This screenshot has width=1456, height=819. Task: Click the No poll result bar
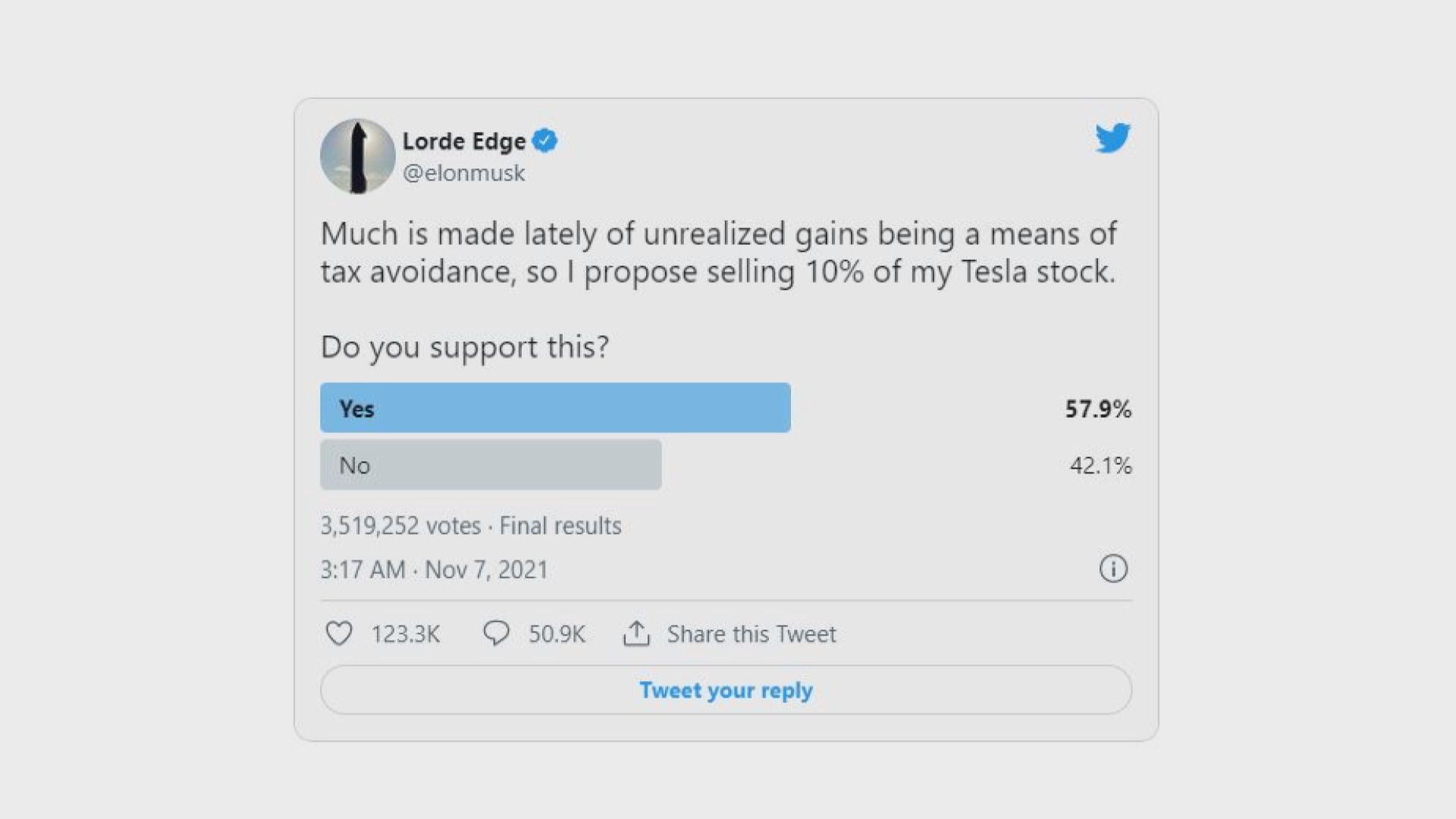491,465
